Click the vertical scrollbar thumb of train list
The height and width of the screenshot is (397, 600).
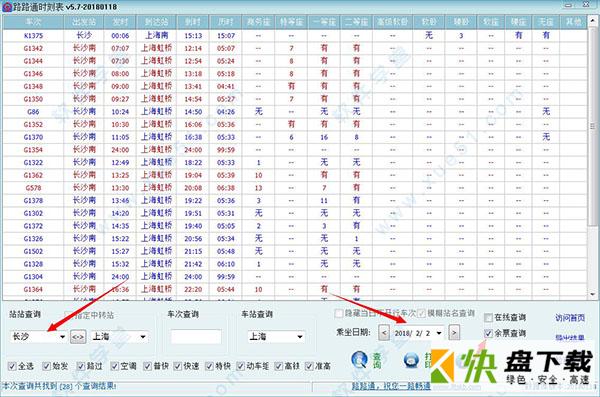[x=593, y=126]
